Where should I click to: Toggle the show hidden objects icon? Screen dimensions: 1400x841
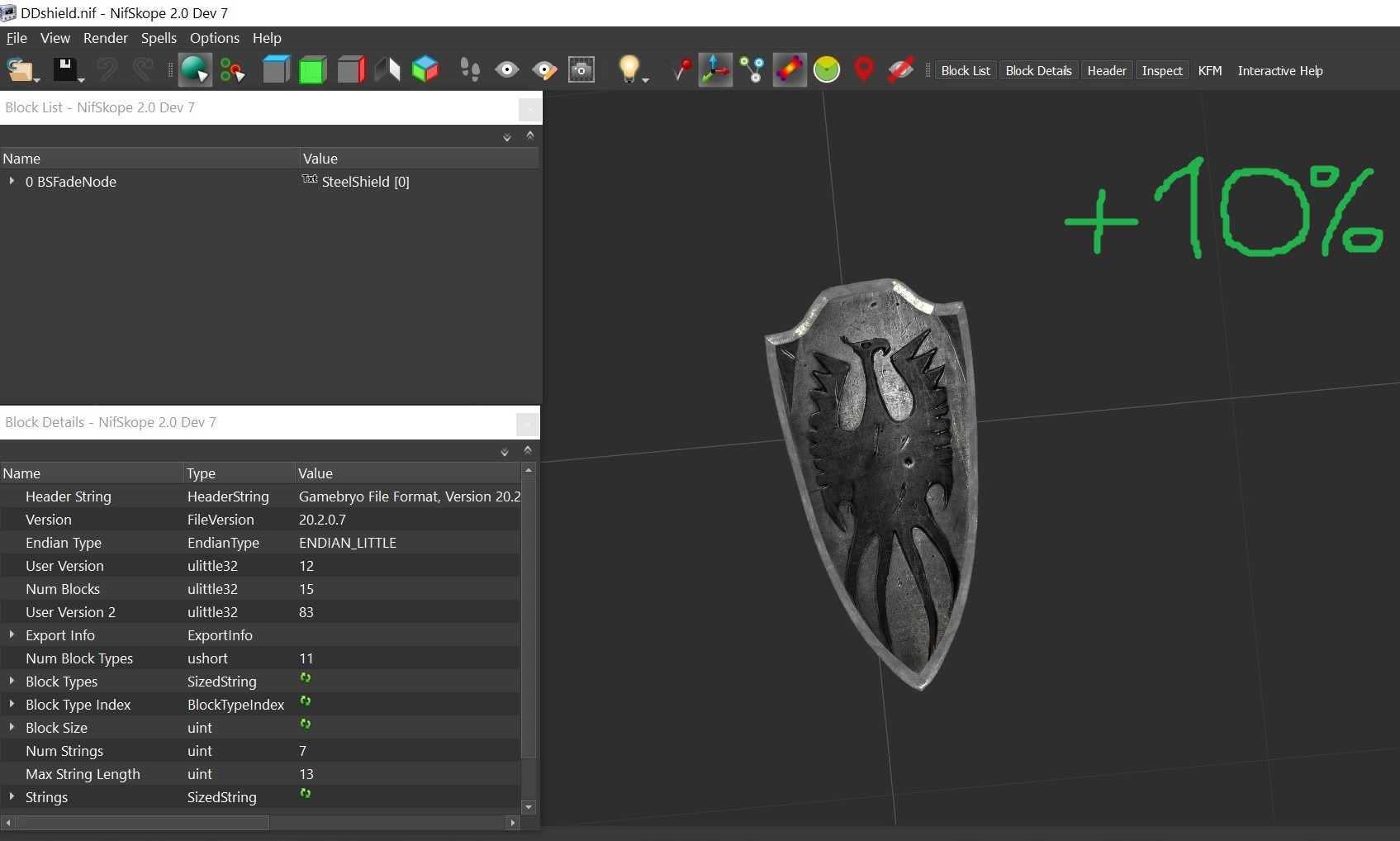(900, 70)
